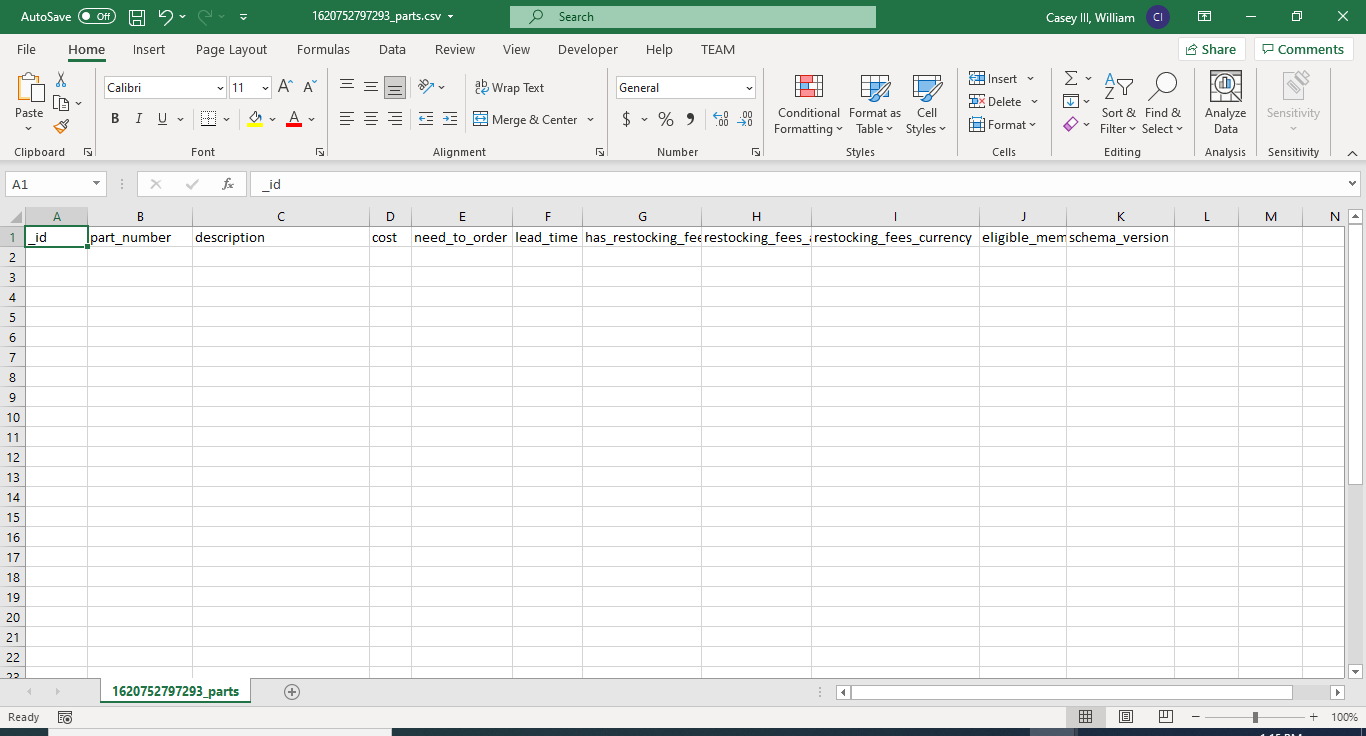Click the Paste clipboard icon

click(29, 89)
